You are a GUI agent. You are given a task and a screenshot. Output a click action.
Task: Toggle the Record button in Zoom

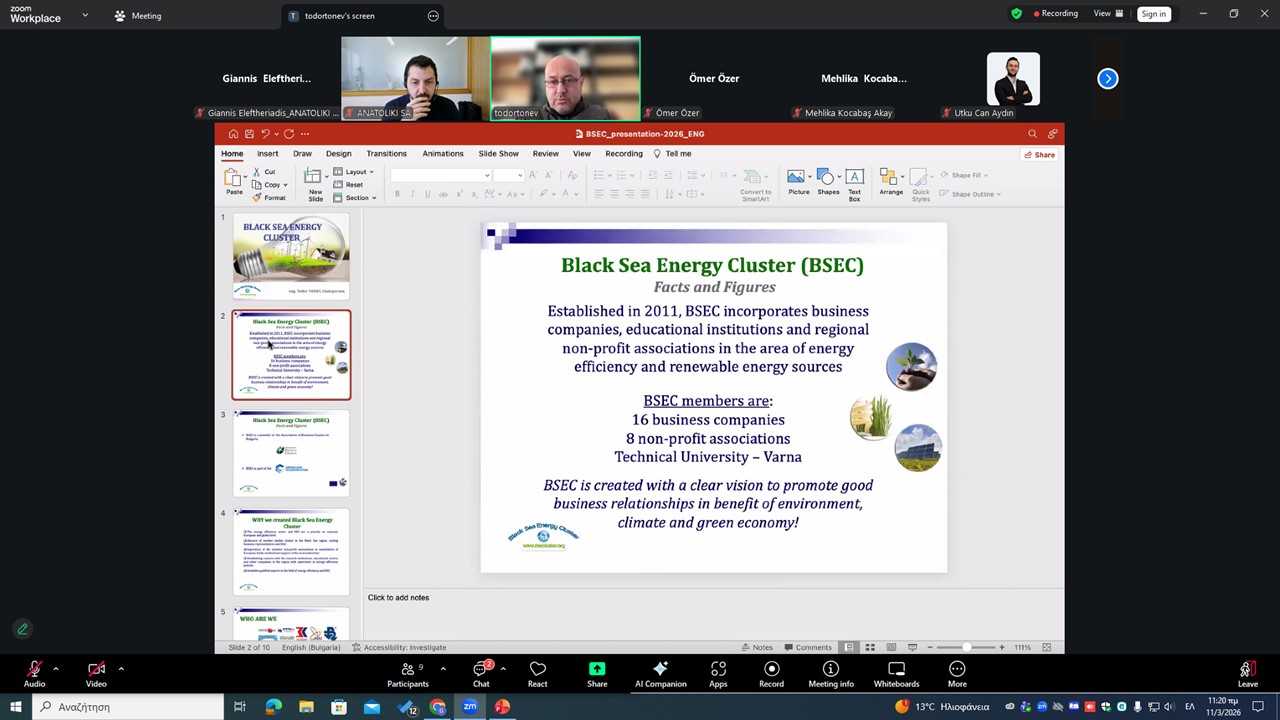(771, 674)
